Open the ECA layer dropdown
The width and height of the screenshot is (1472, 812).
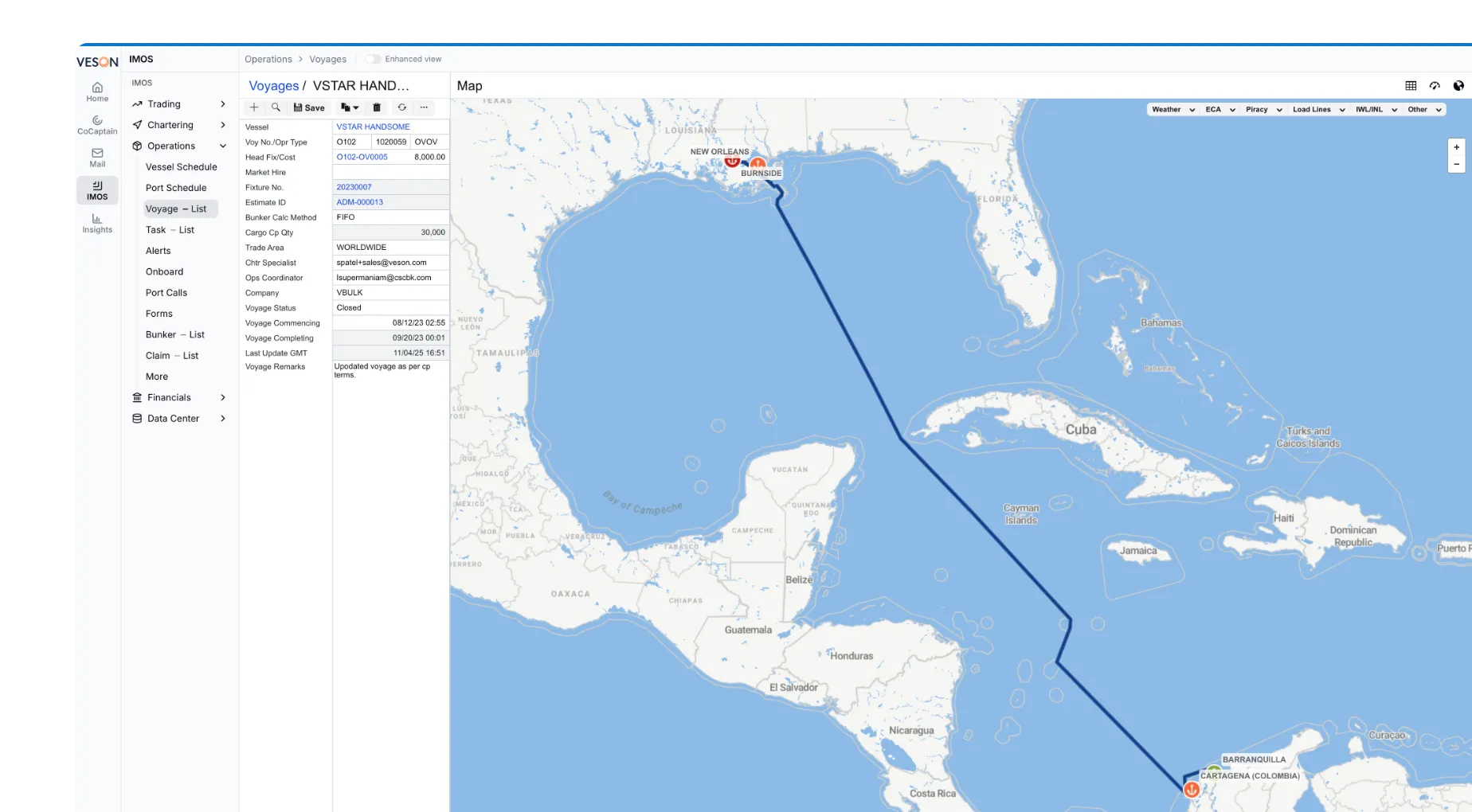[x=1220, y=110]
